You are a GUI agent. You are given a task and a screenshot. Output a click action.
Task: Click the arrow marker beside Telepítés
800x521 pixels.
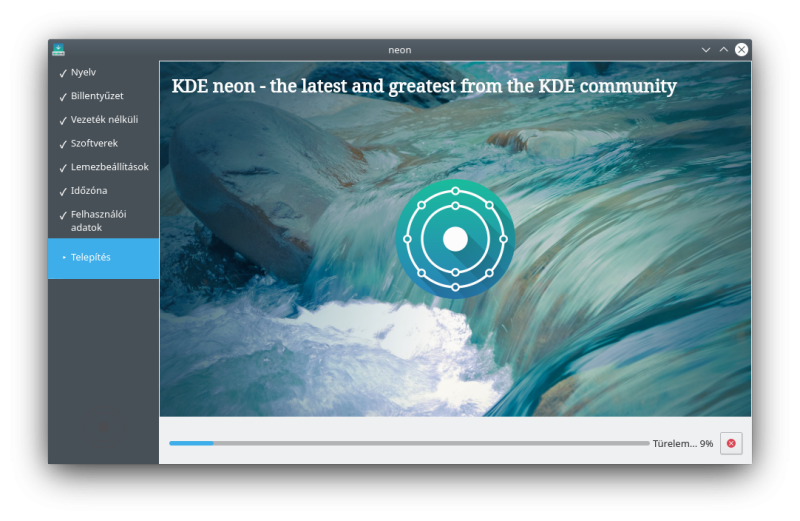point(64,258)
